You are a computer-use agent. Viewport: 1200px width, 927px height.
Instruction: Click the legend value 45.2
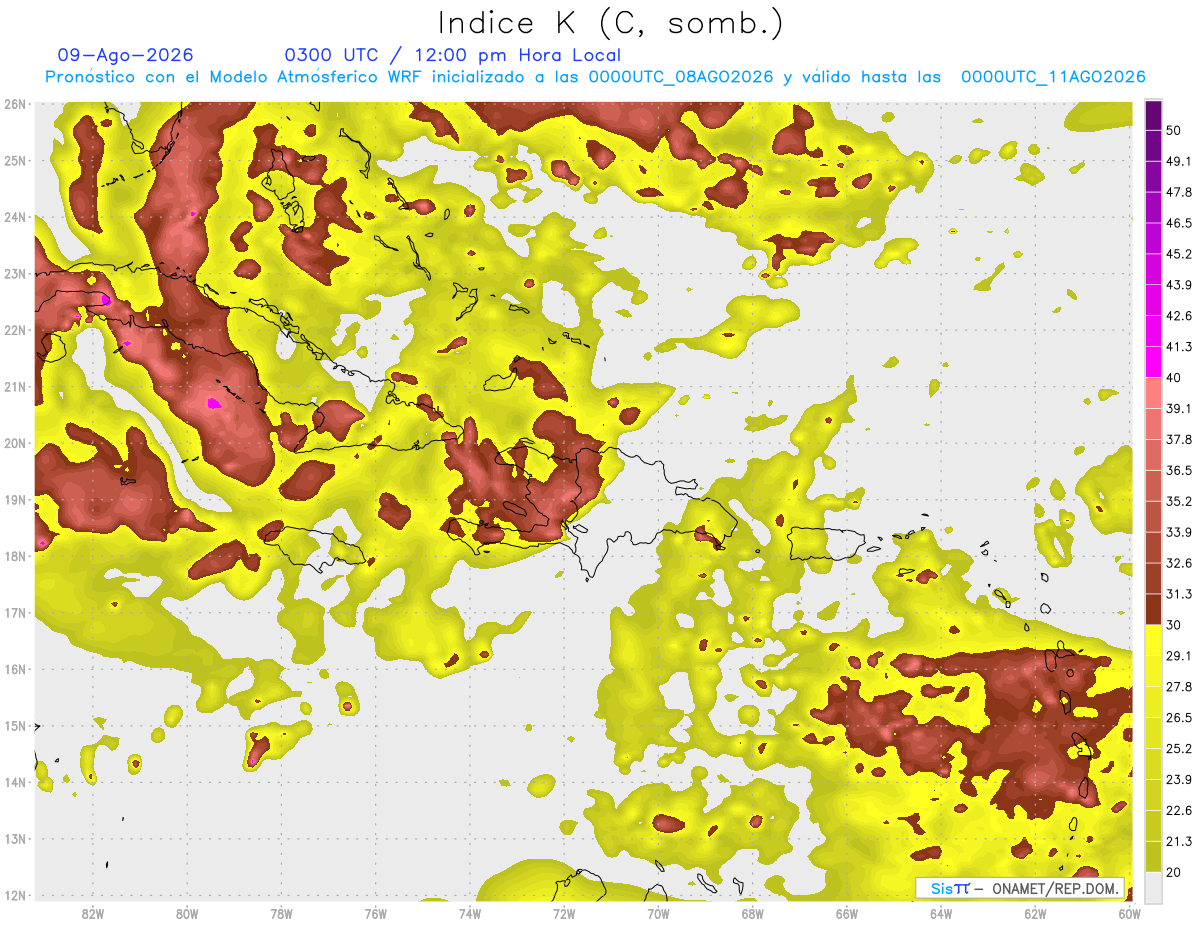pos(1179,254)
